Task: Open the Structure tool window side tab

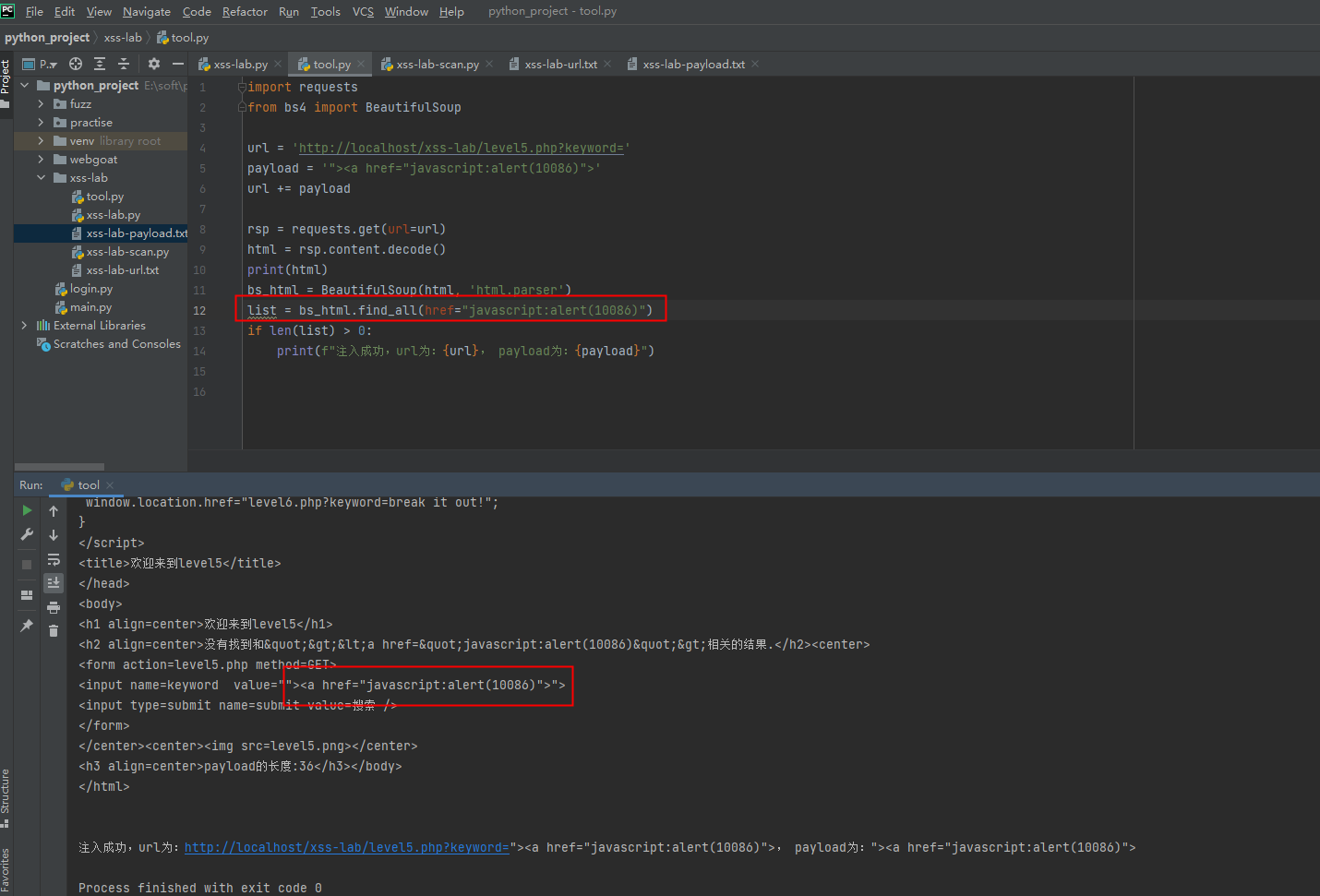Action: [6, 798]
